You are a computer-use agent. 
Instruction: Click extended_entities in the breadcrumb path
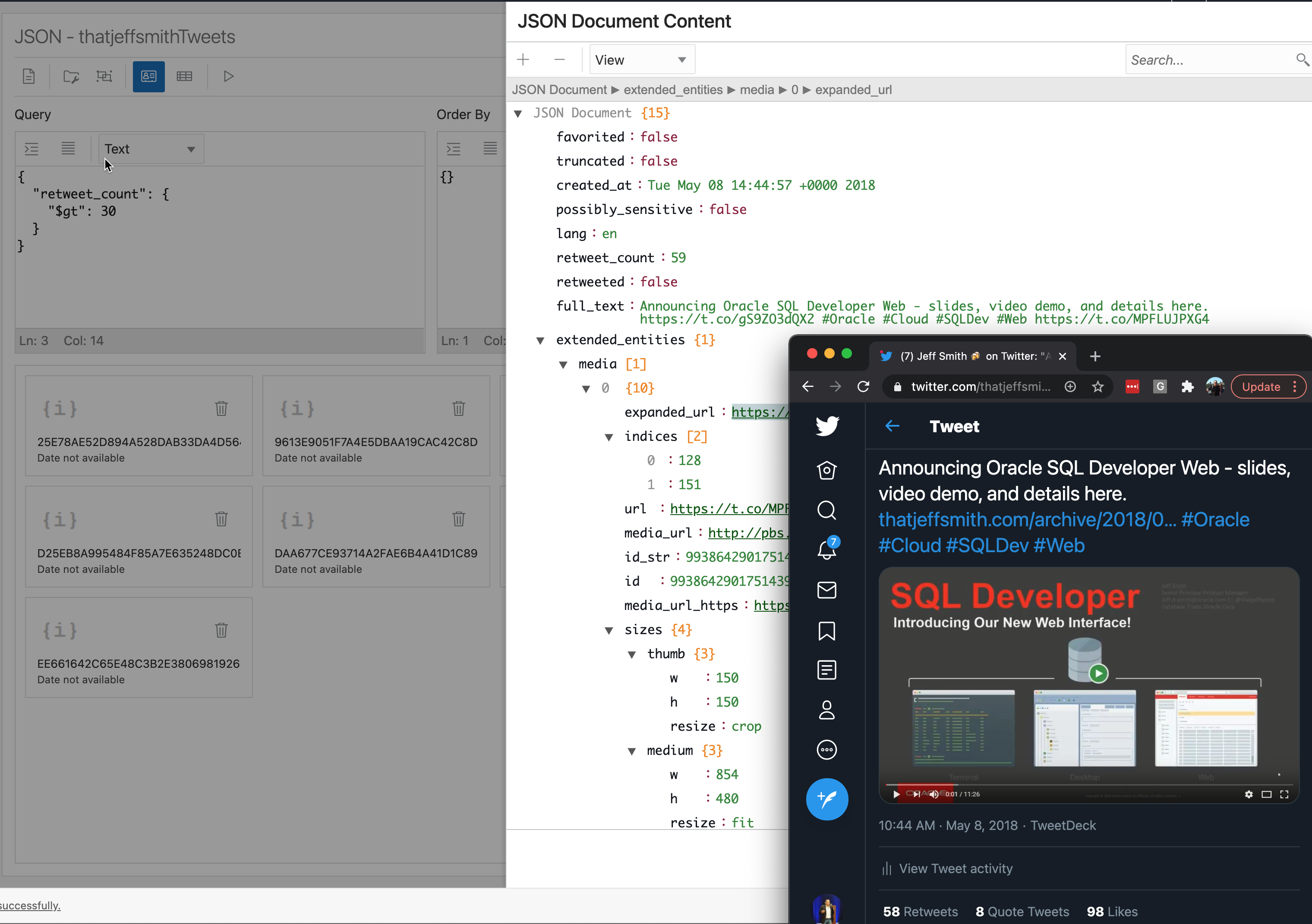672,90
